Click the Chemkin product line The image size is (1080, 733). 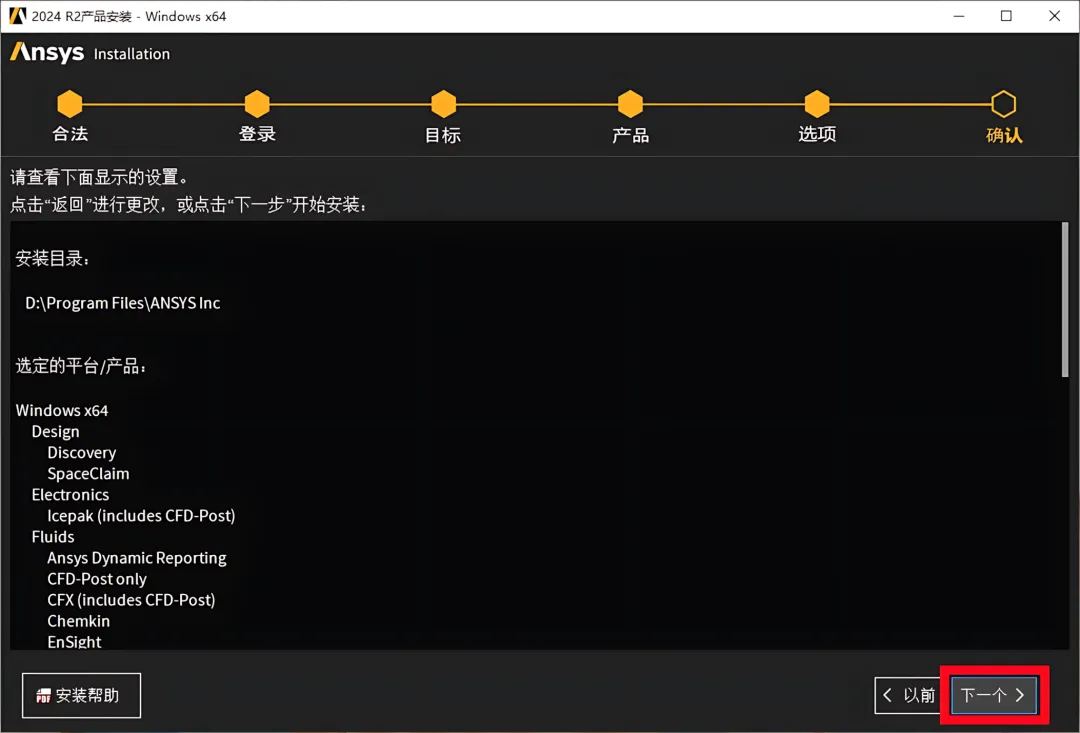point(79,621)
